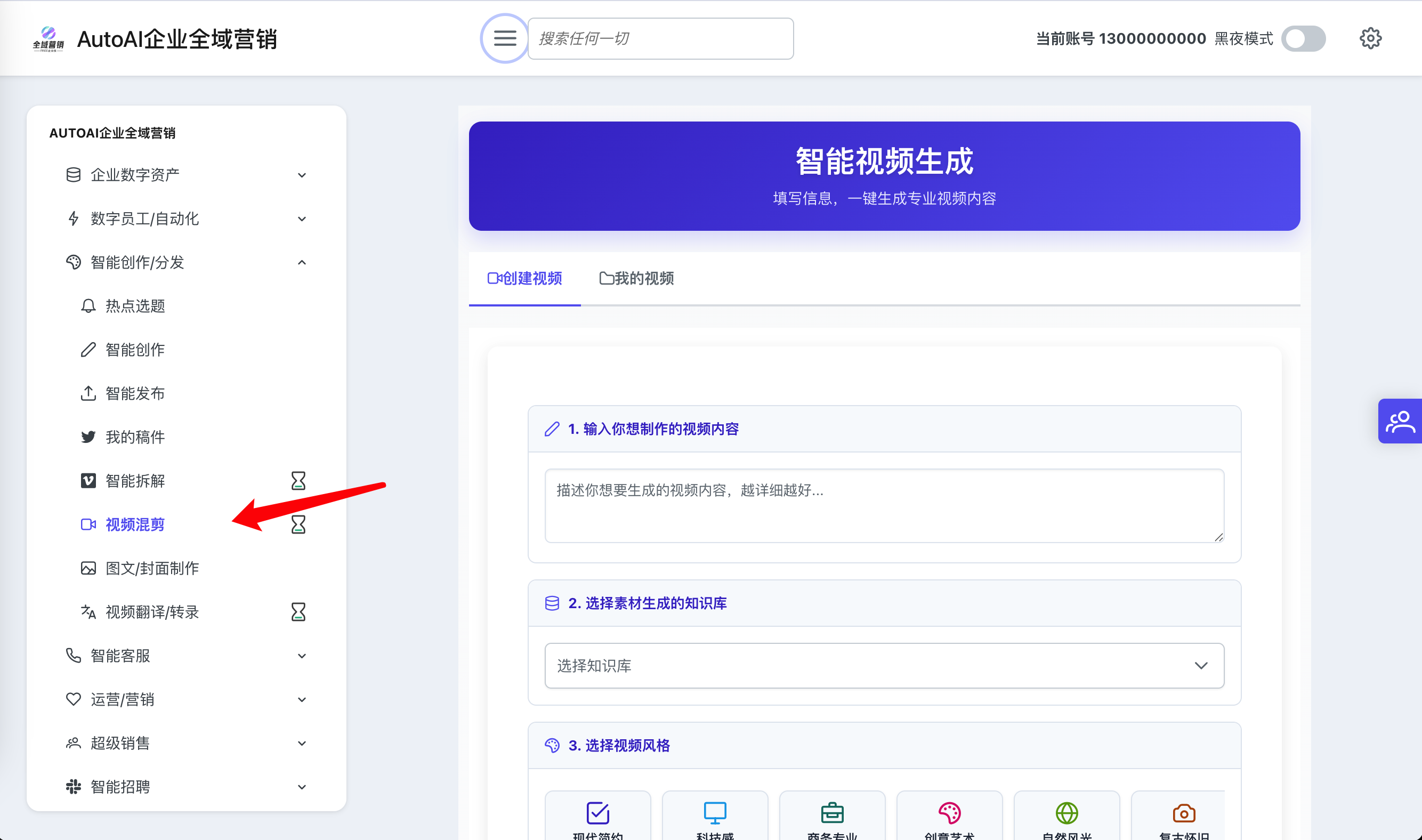
Task: Click the pencil icon in section 1 header
Action: (x=552, y=429)
